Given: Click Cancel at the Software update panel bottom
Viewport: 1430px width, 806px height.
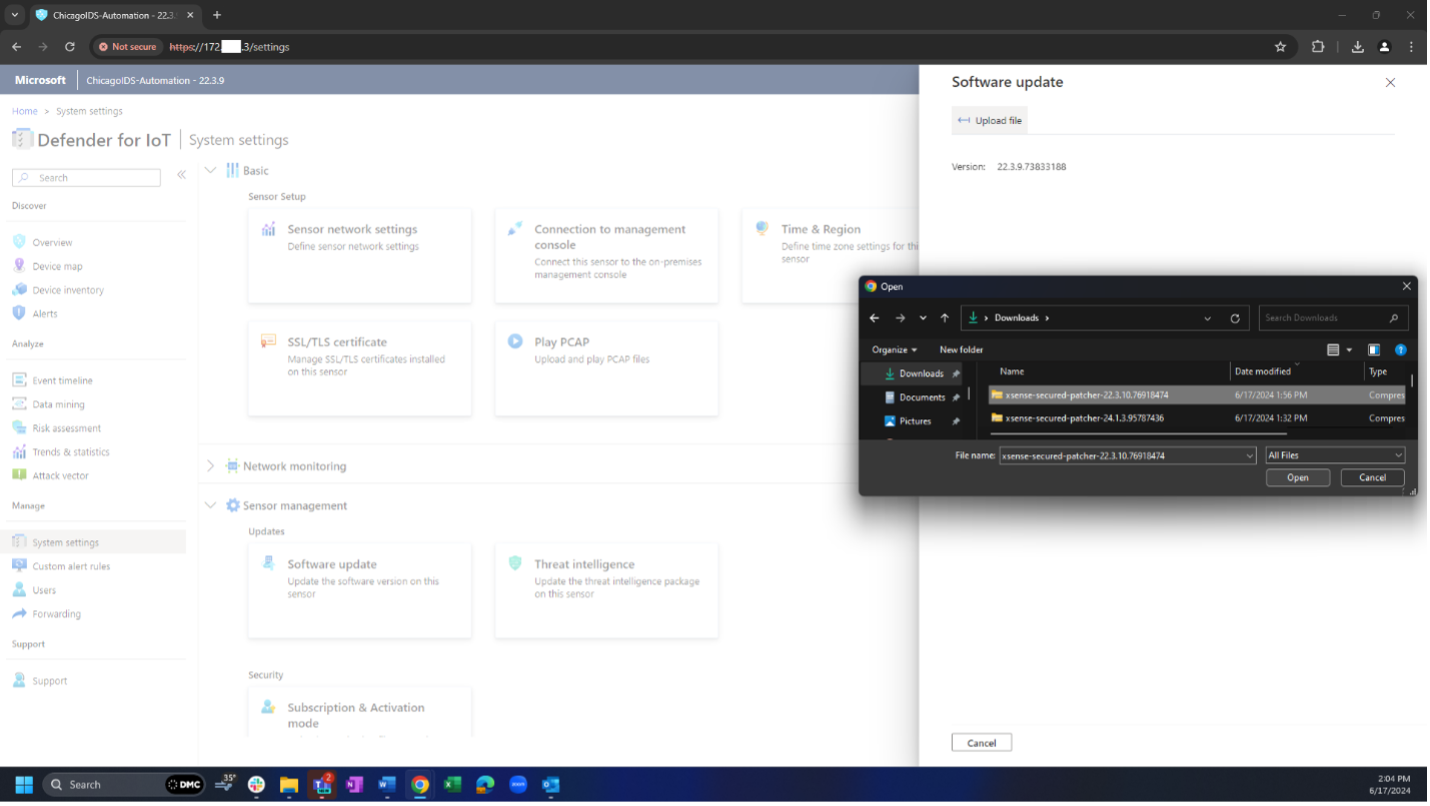Looking at the screenshot, I should tap(981, 743).
